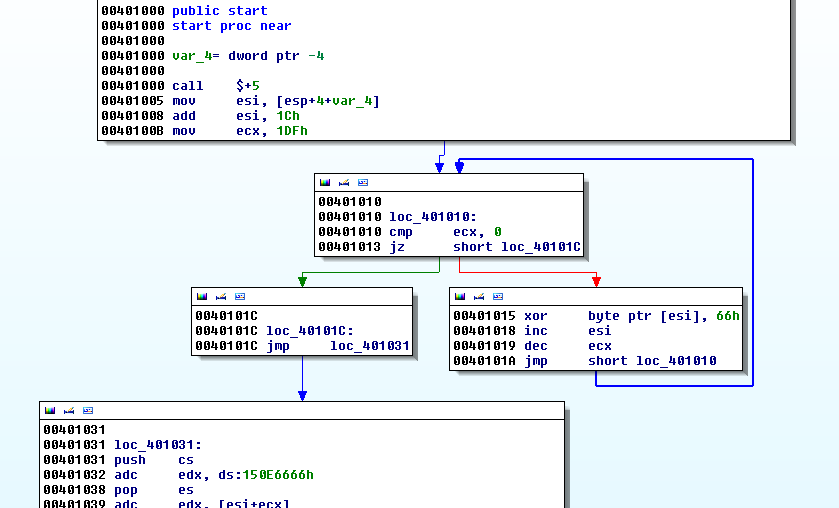839x508 pixels.
Task: Click the edit icon on loc_401031 block
Action: pyautogui.click(x=68, y=411)
